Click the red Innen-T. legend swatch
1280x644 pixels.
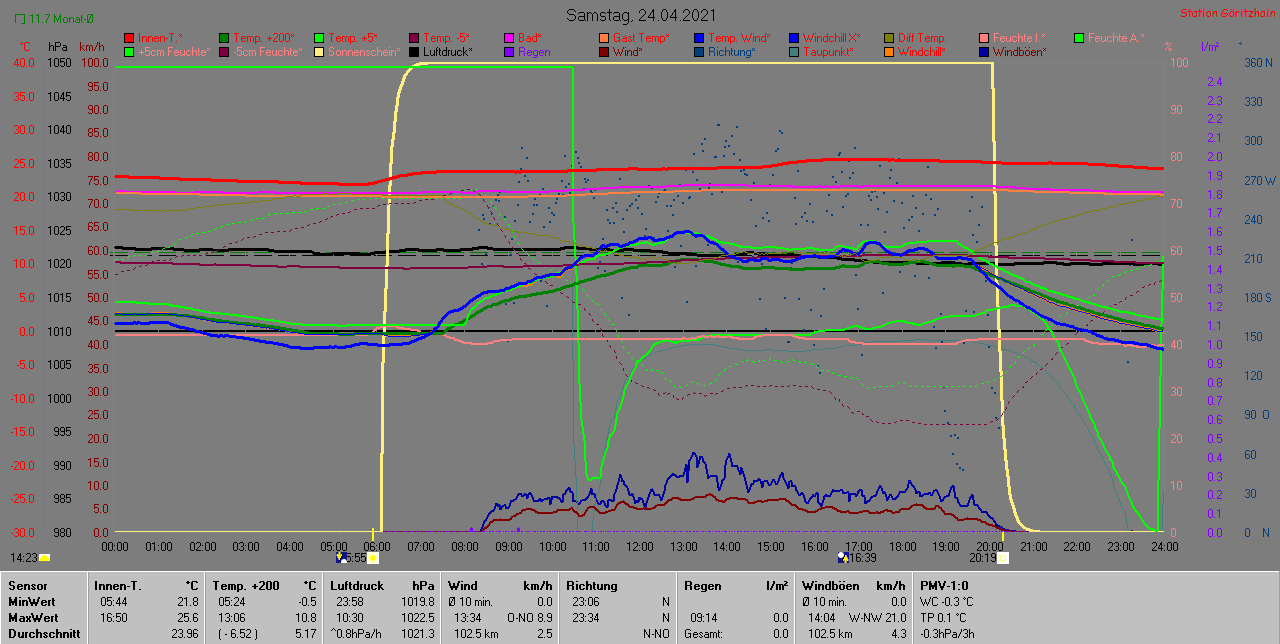(x=129, y=38)
